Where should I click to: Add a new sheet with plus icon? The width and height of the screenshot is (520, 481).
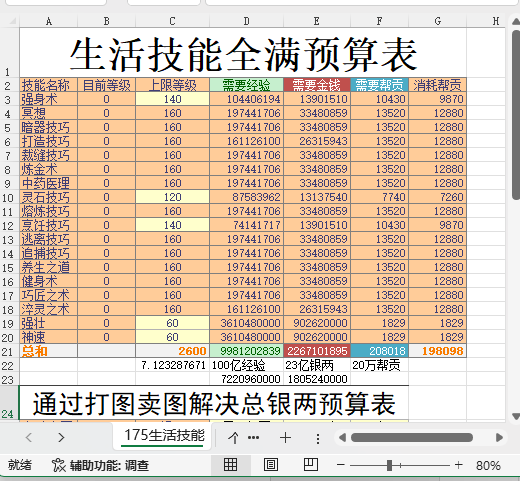click(285, 438)
